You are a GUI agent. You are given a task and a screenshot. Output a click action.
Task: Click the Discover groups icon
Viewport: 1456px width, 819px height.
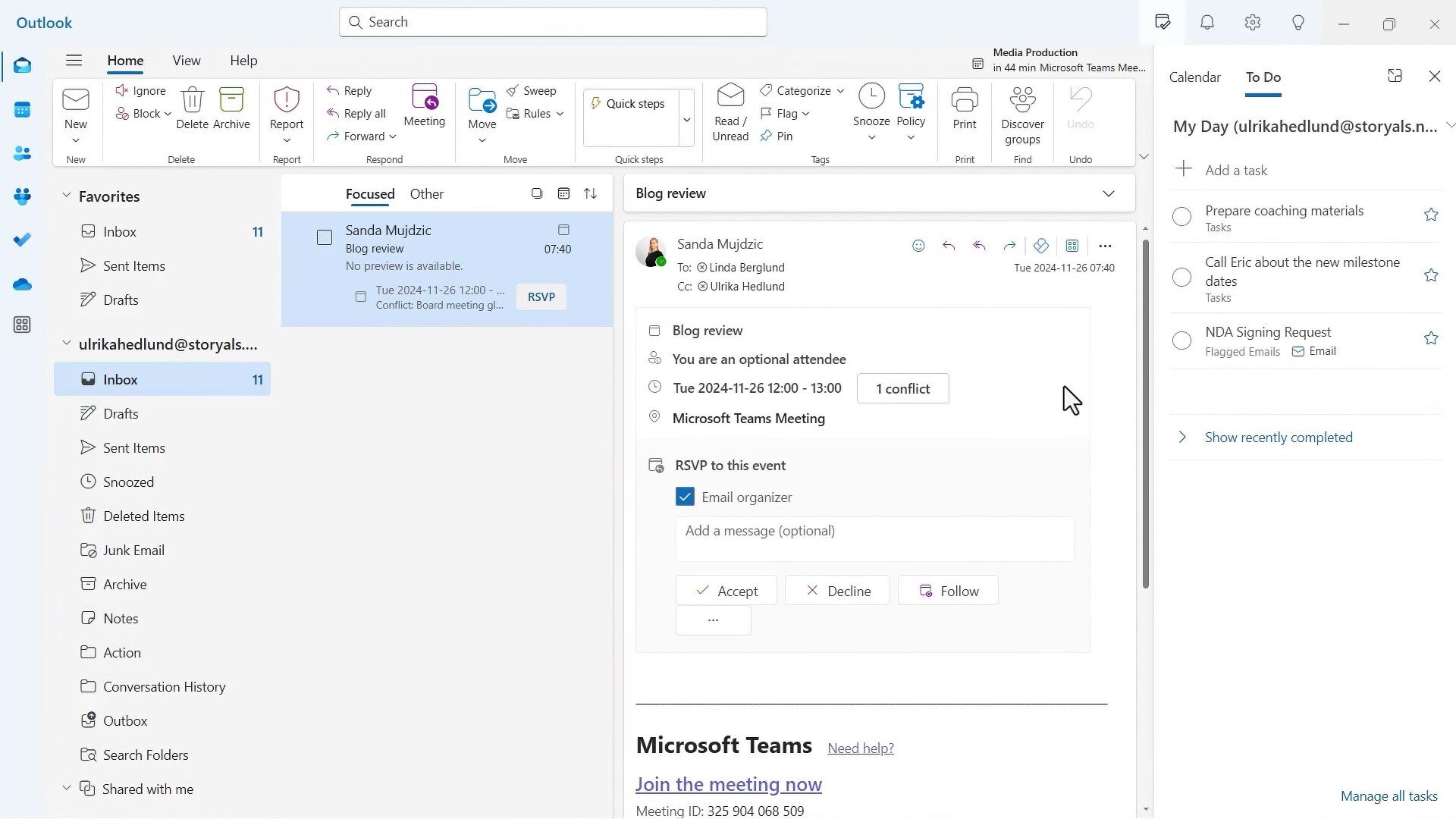(1023, 112)
